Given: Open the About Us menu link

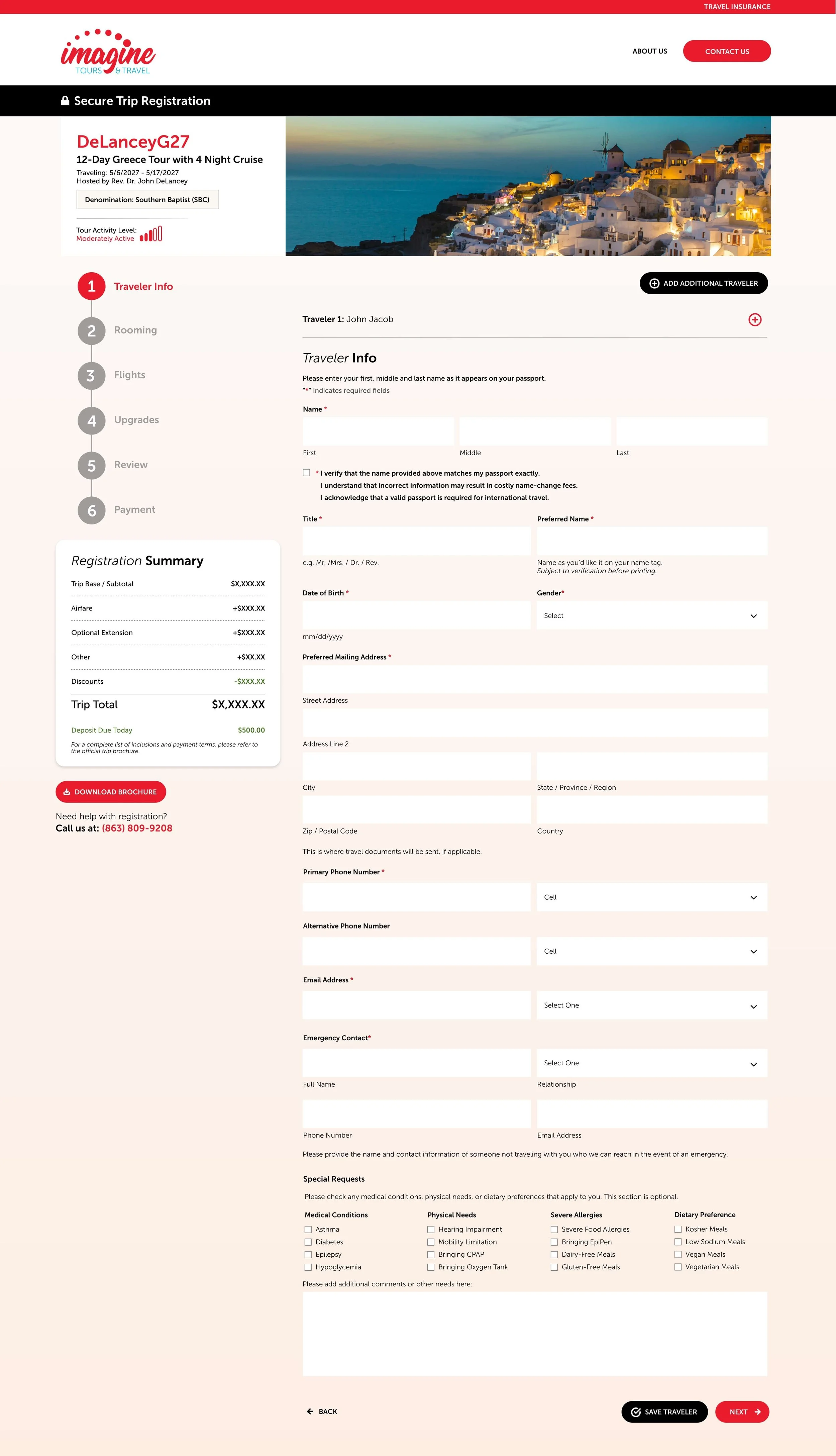Looking at the screenshot, I should [649, 51].
